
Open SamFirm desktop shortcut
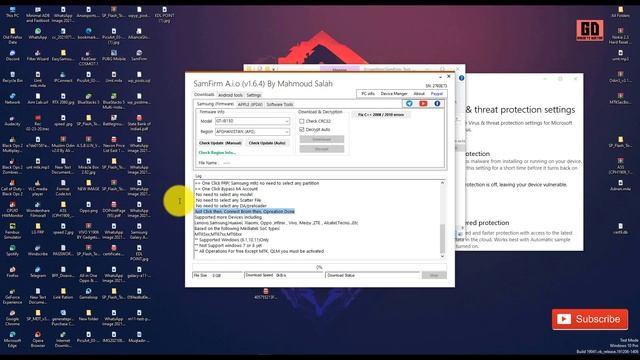[x=139, y=56]
